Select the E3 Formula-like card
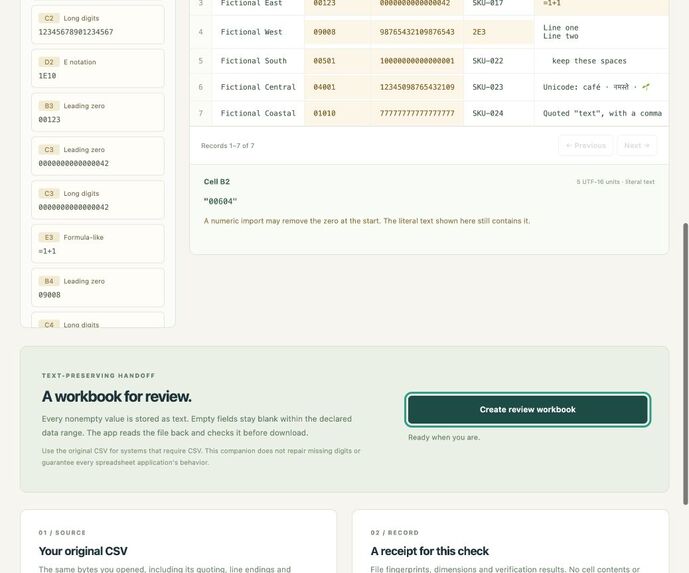The width and height of the screenshot is (689, 573). [x=98, y=244]
